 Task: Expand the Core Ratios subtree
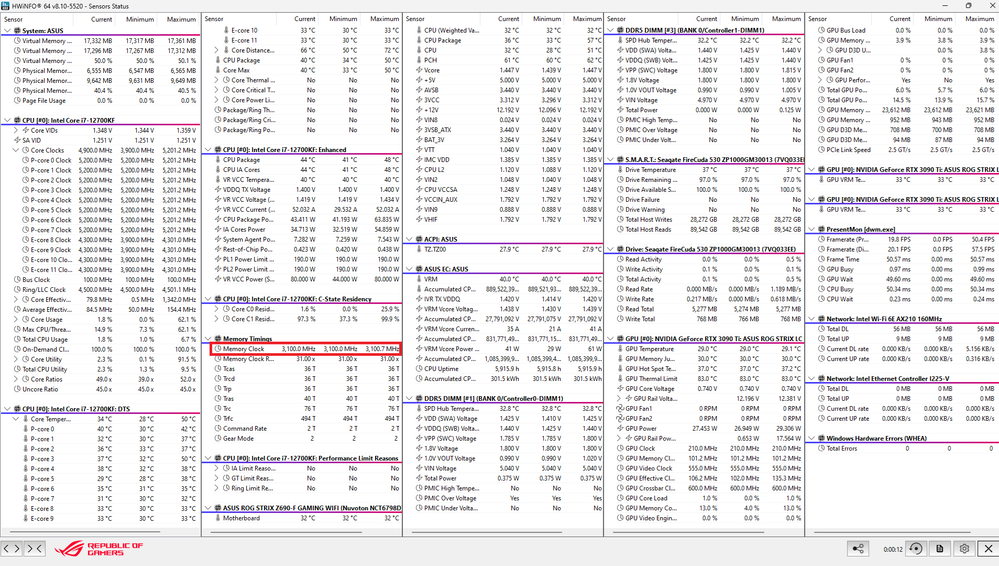15,379
